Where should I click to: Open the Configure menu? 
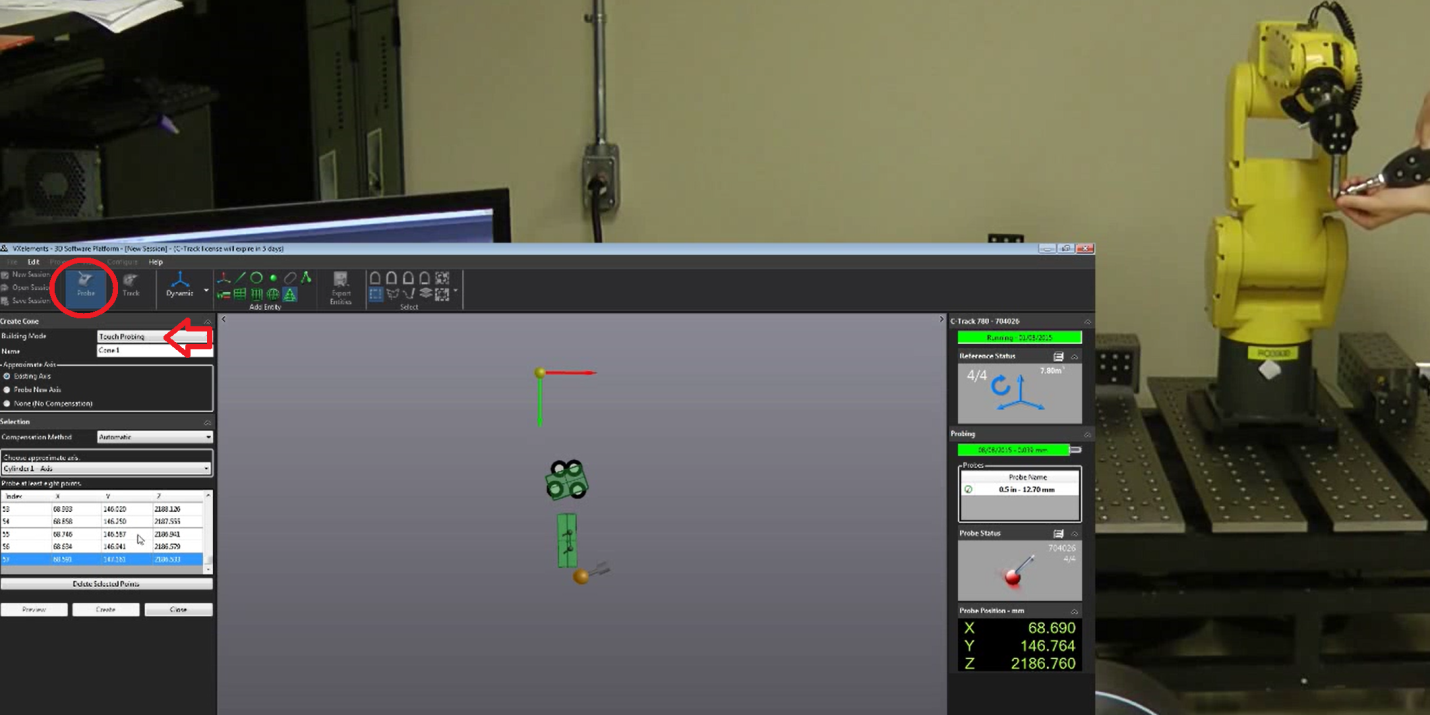[x=122, y=261]
